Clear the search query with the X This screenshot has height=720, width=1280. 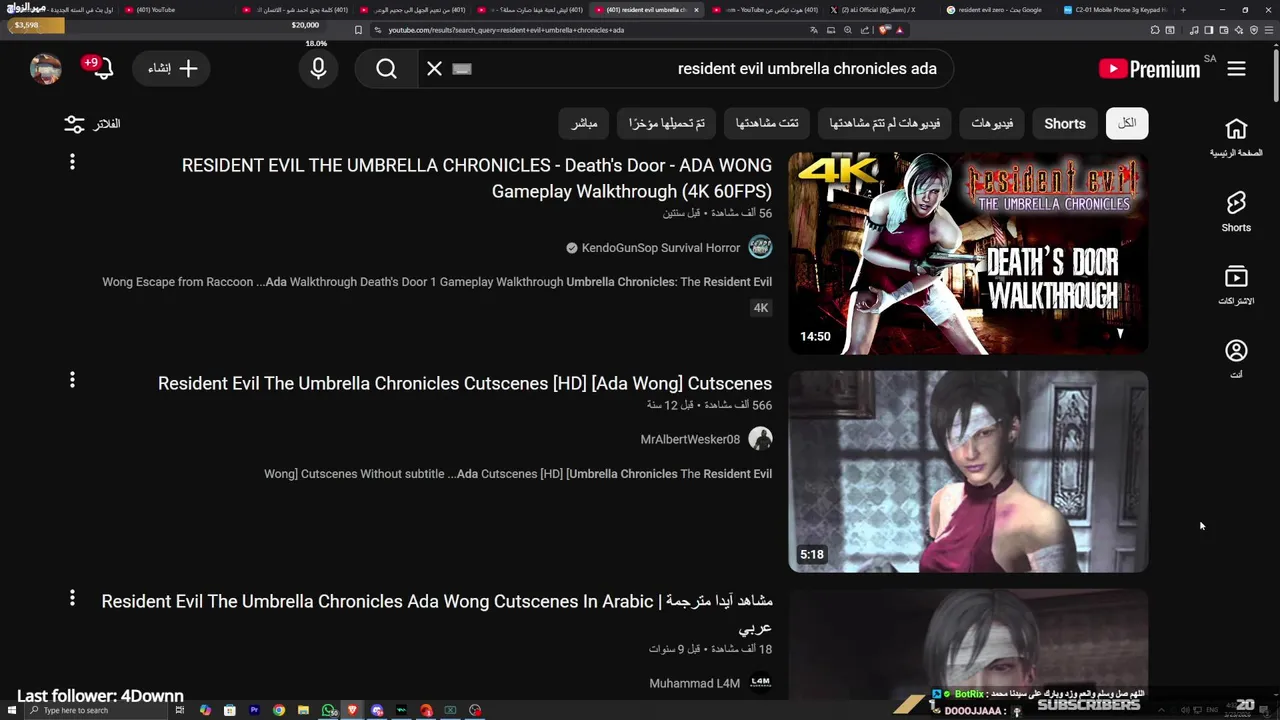tap(434, 69)
